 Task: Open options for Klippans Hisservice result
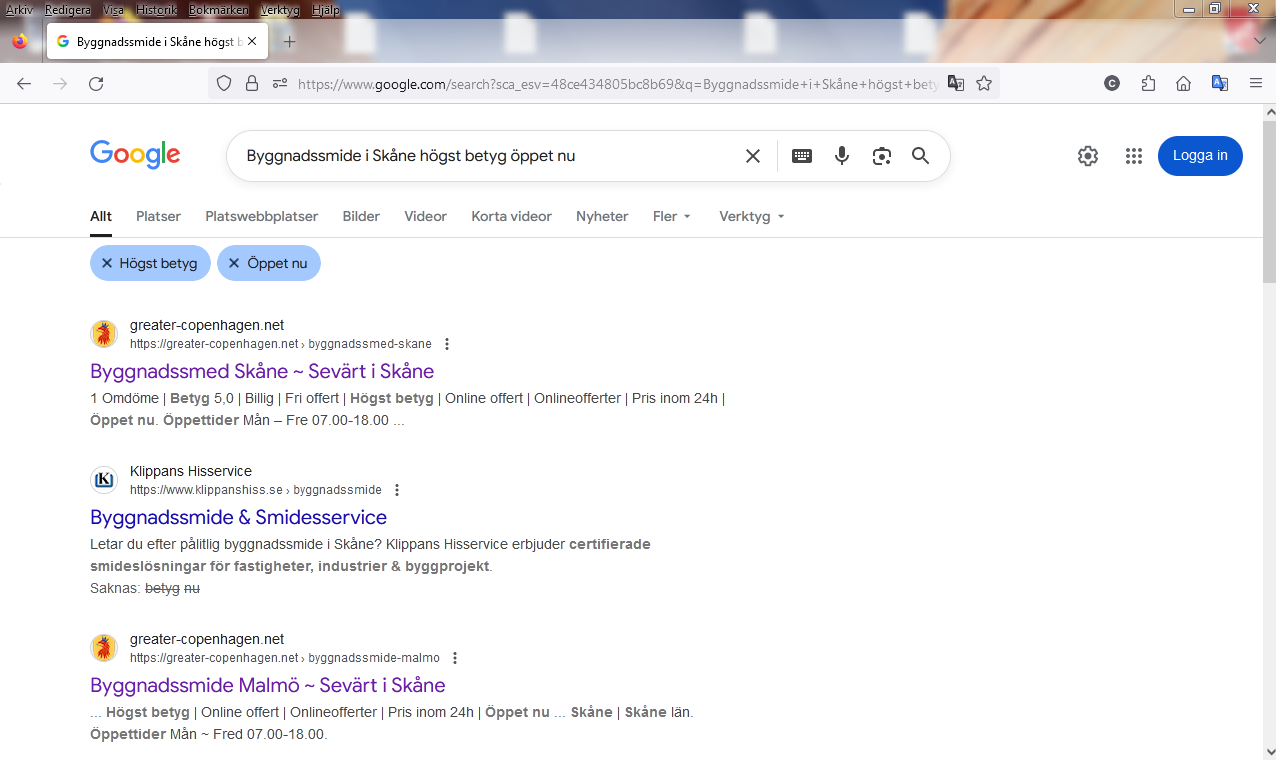click(x=397, y=490)
